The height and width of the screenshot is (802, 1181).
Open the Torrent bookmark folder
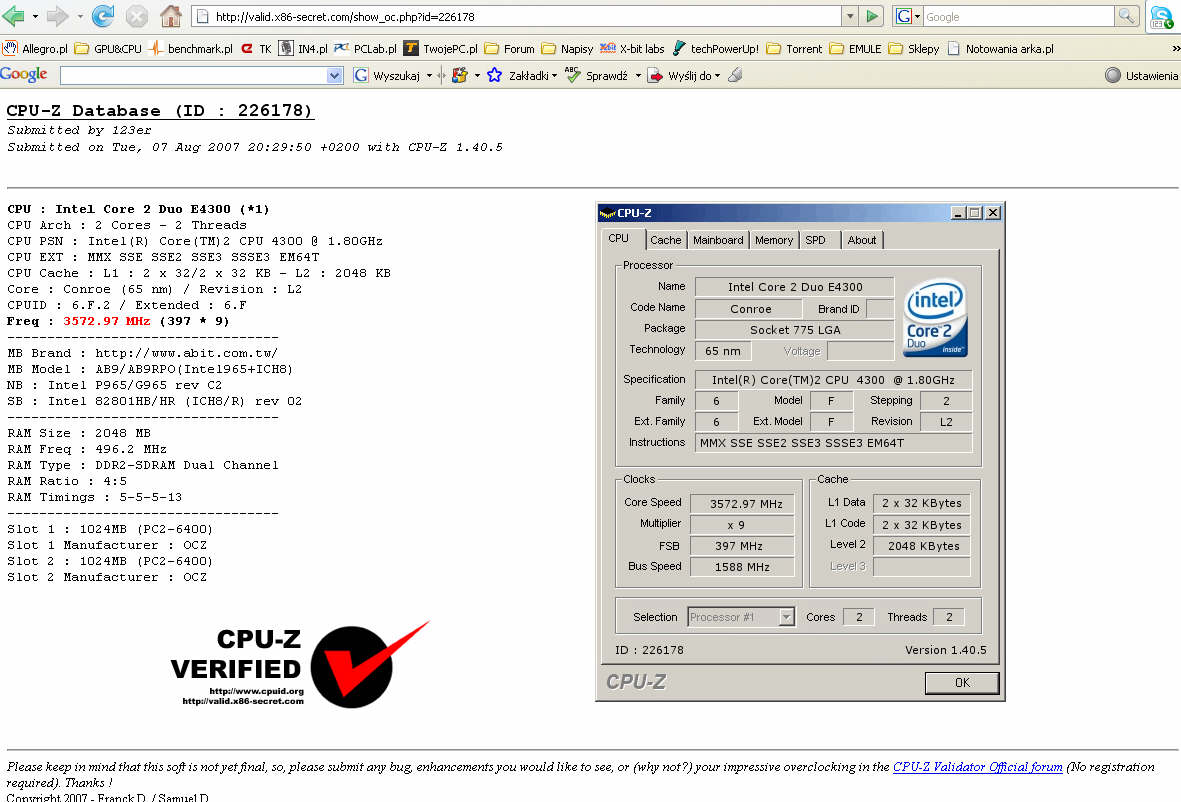tap(794, 48)
